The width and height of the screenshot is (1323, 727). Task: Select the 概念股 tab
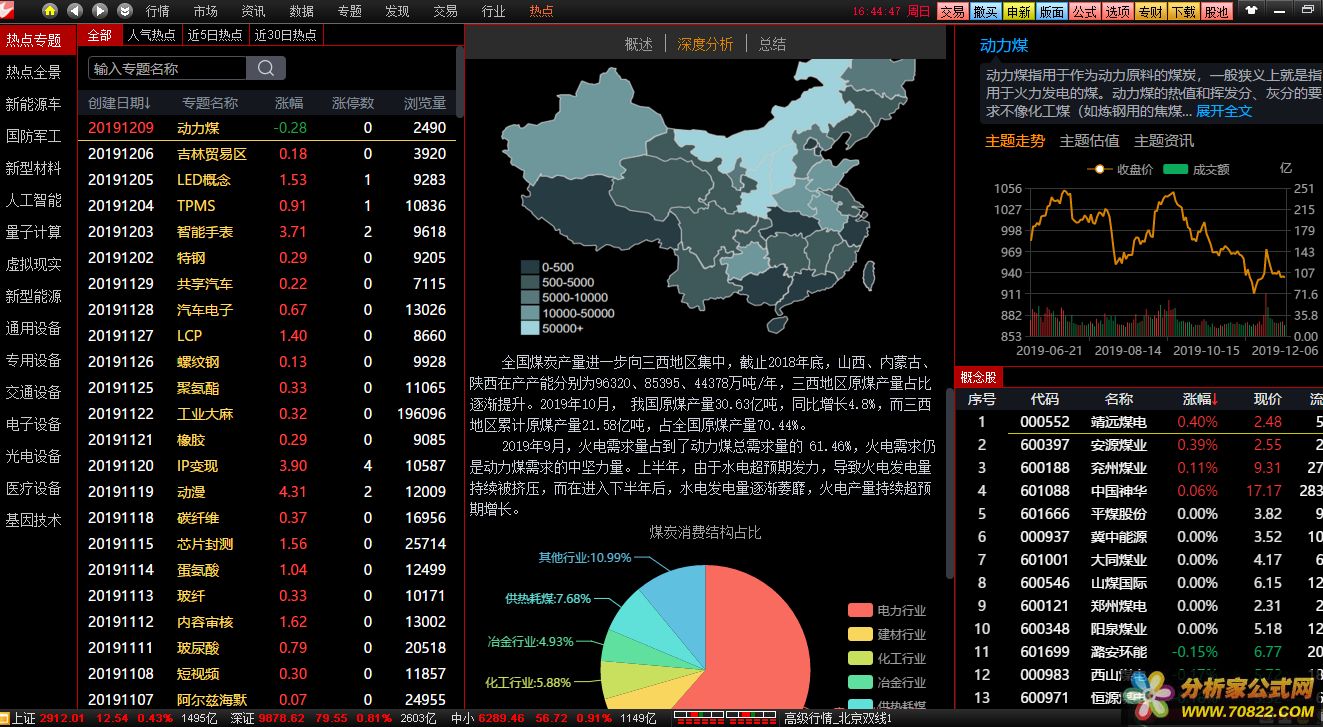click(978, 377)
